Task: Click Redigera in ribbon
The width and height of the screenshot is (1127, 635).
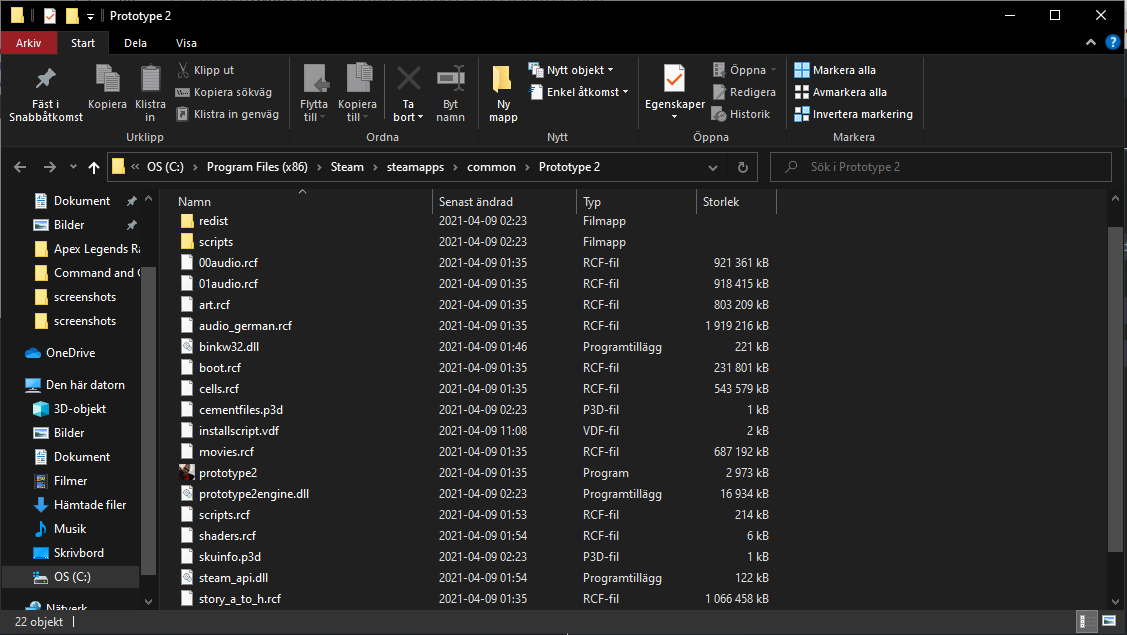Action: (x=745, y=92)
